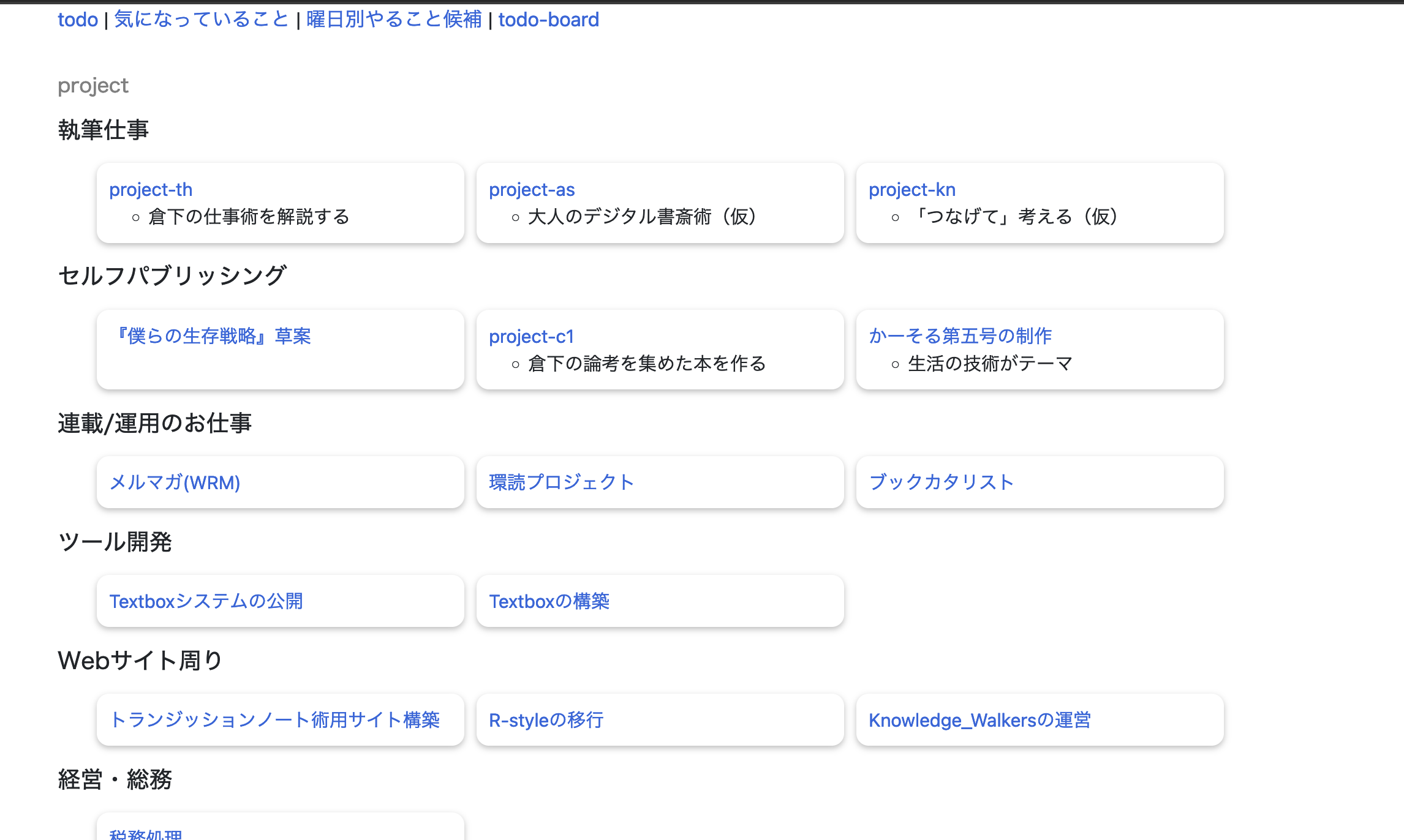Open the Textboxの構築 project page
The width and height of the screenshot is (1404, 840).
click(x=549, y=601)
